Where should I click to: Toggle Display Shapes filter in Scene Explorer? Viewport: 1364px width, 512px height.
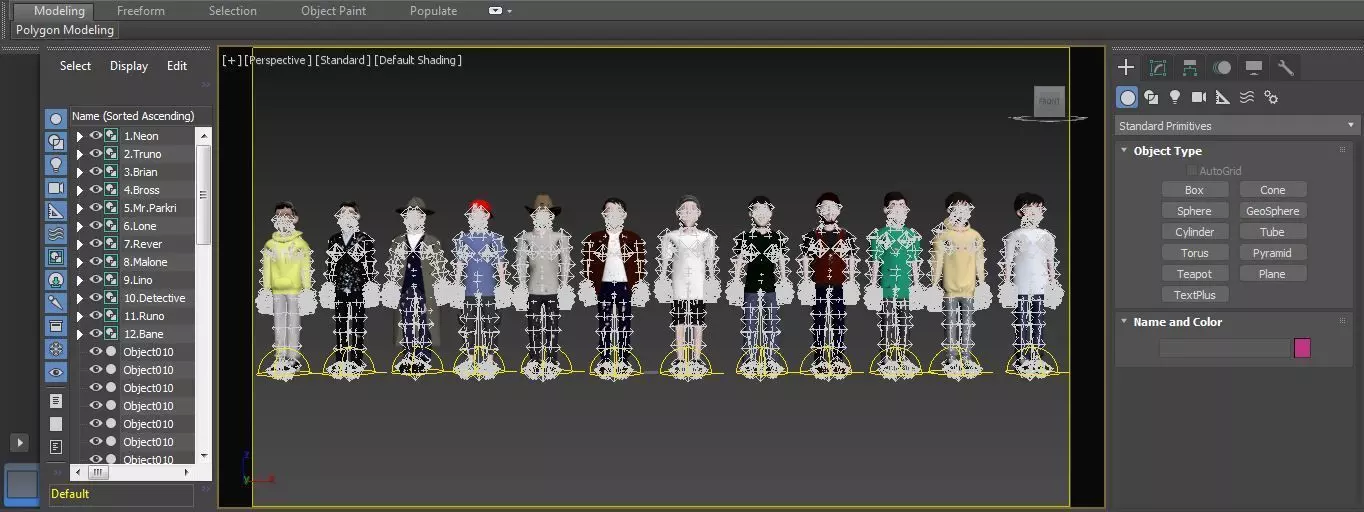coord(56,142)
